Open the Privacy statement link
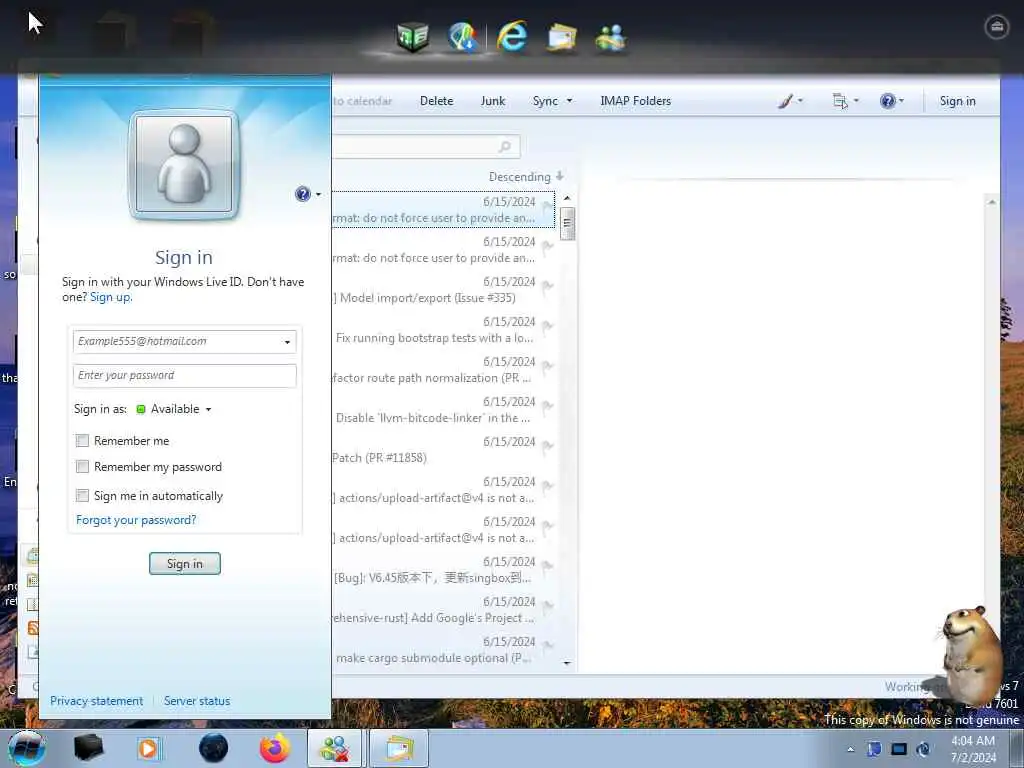Image resolution: width=1024 pixels, height=768 pixels. [97, 701]
